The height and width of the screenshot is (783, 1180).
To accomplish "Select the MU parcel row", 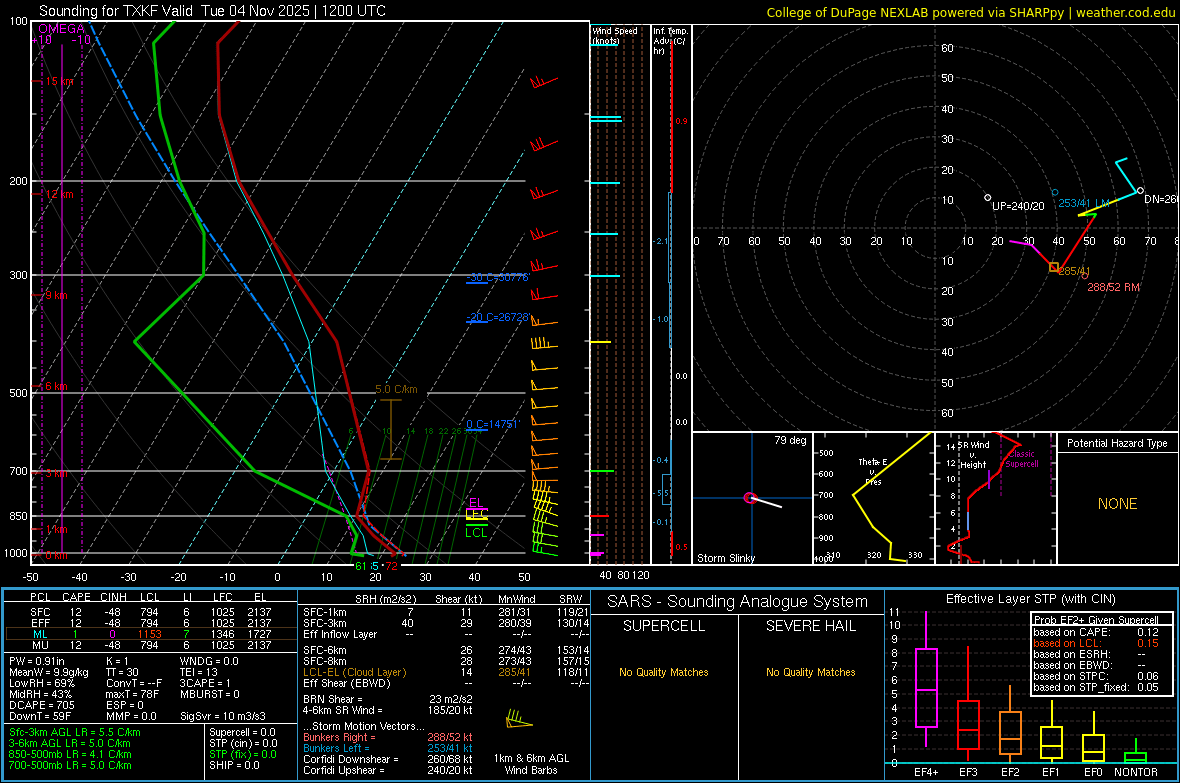I will pyautogui.click(x=151, y=645).
